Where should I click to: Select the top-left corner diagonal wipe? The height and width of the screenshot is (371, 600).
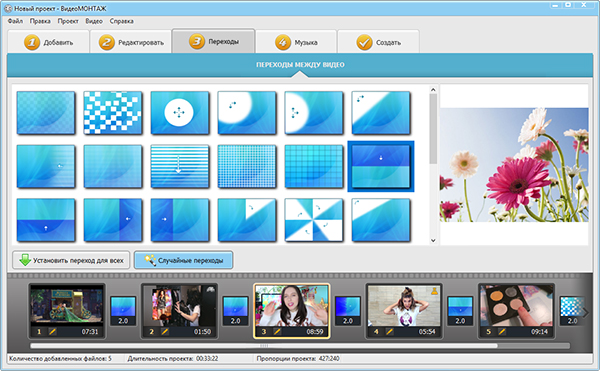(x=380, y=113)
